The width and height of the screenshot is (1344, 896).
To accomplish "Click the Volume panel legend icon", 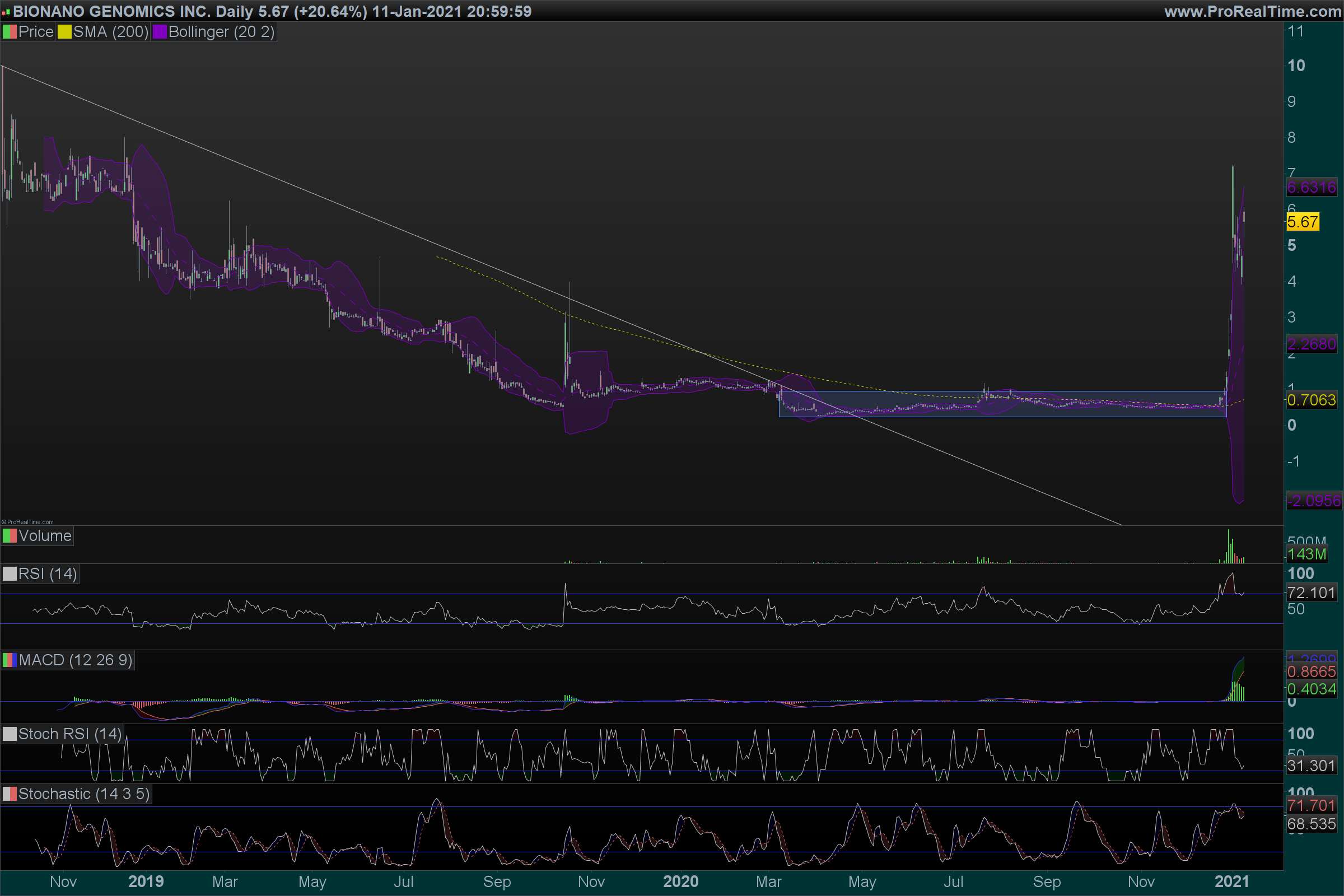I will (x=9, y=536).
